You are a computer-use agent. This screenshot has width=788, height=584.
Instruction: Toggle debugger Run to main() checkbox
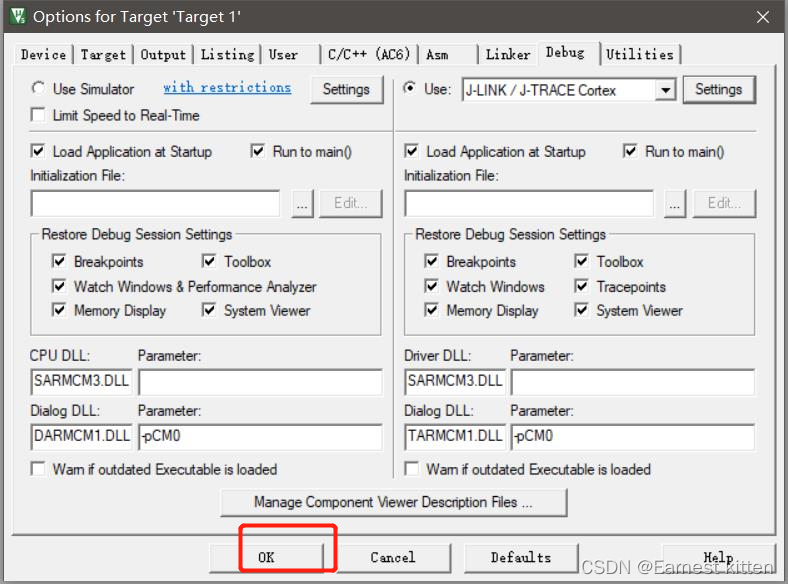coord(630,151)
